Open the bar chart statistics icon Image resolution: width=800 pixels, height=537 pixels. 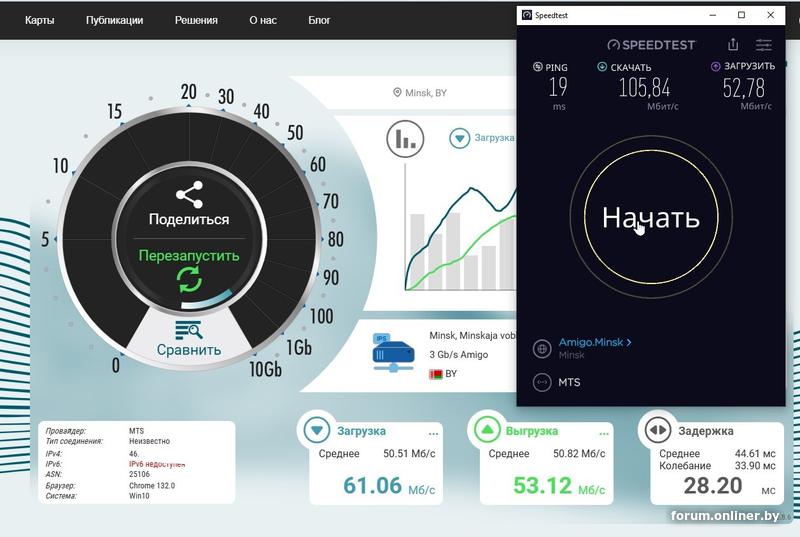407,138
